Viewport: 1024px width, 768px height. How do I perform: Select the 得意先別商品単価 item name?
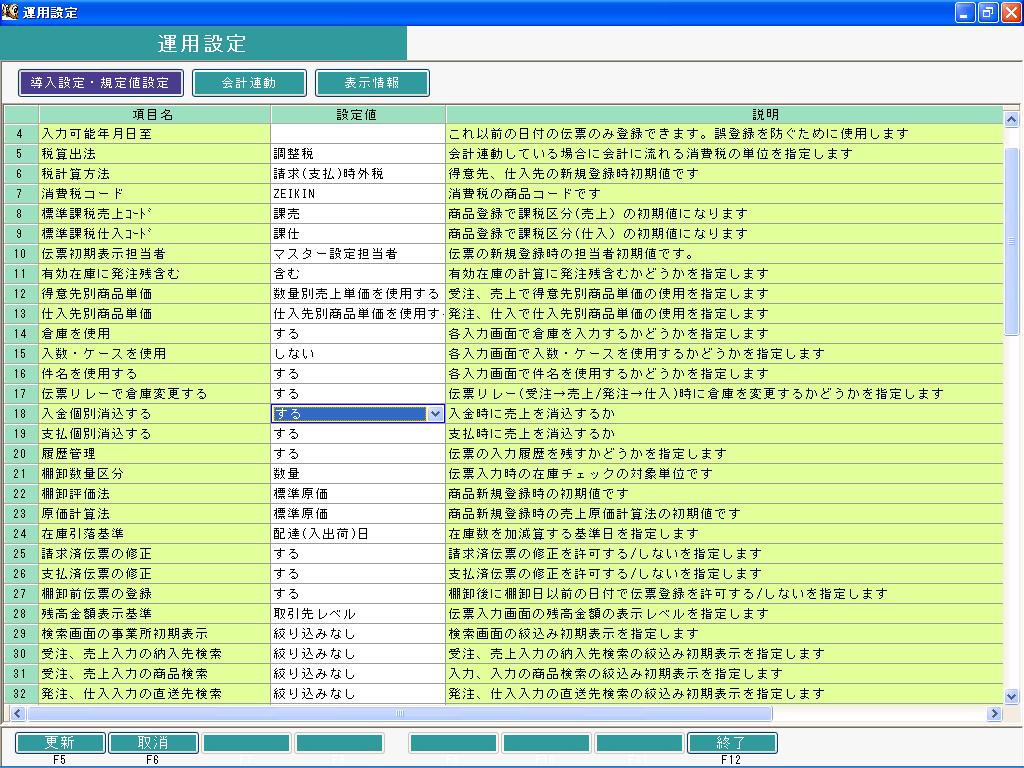tap(154, 294)
